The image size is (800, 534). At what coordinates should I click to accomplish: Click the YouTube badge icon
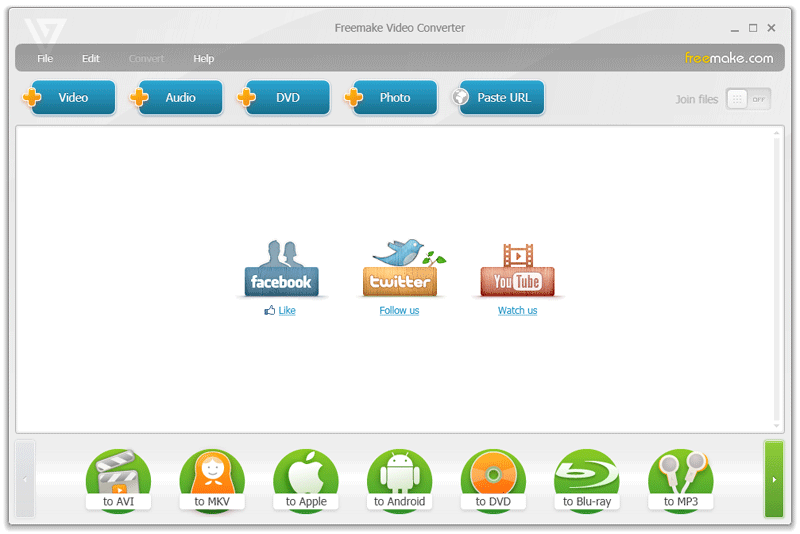coord(517,270)
